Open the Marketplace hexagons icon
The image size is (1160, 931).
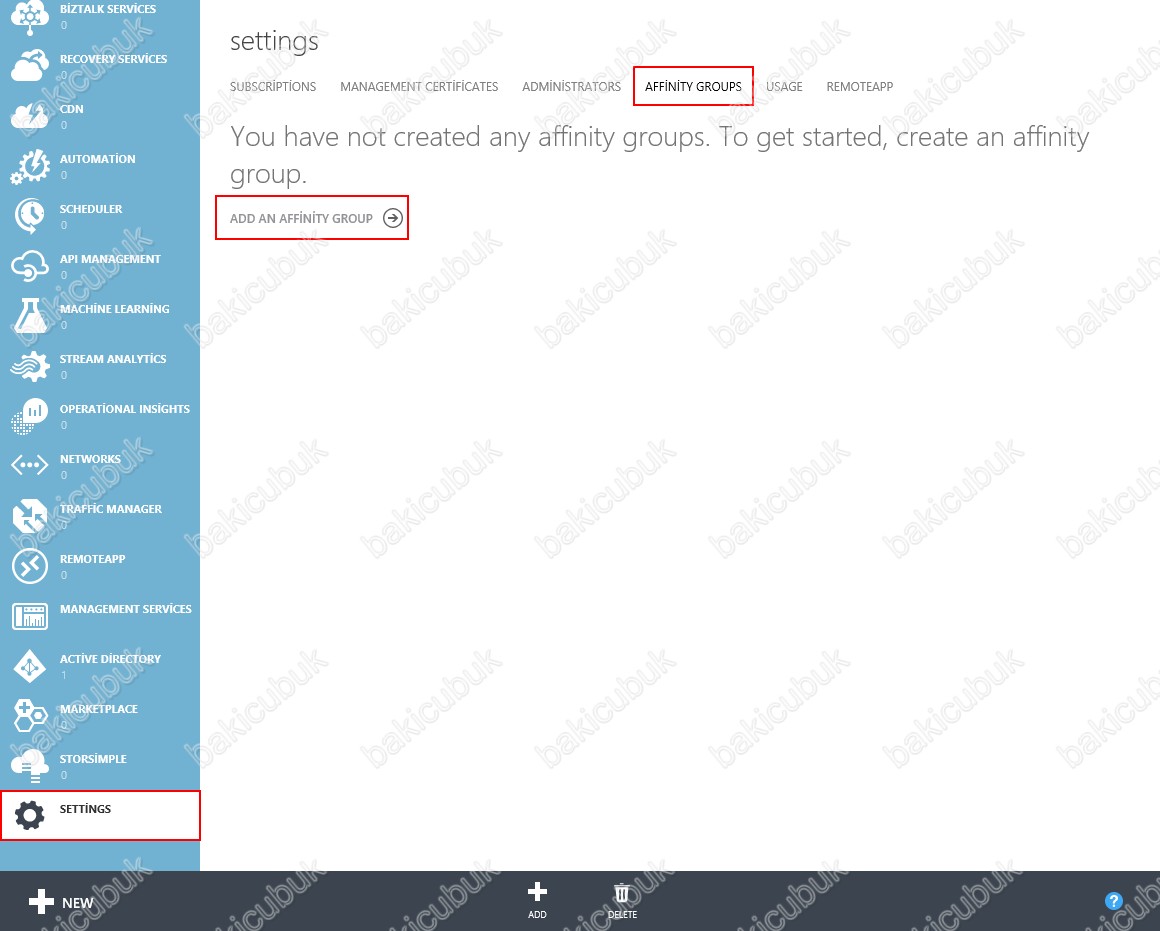(30, 716)
